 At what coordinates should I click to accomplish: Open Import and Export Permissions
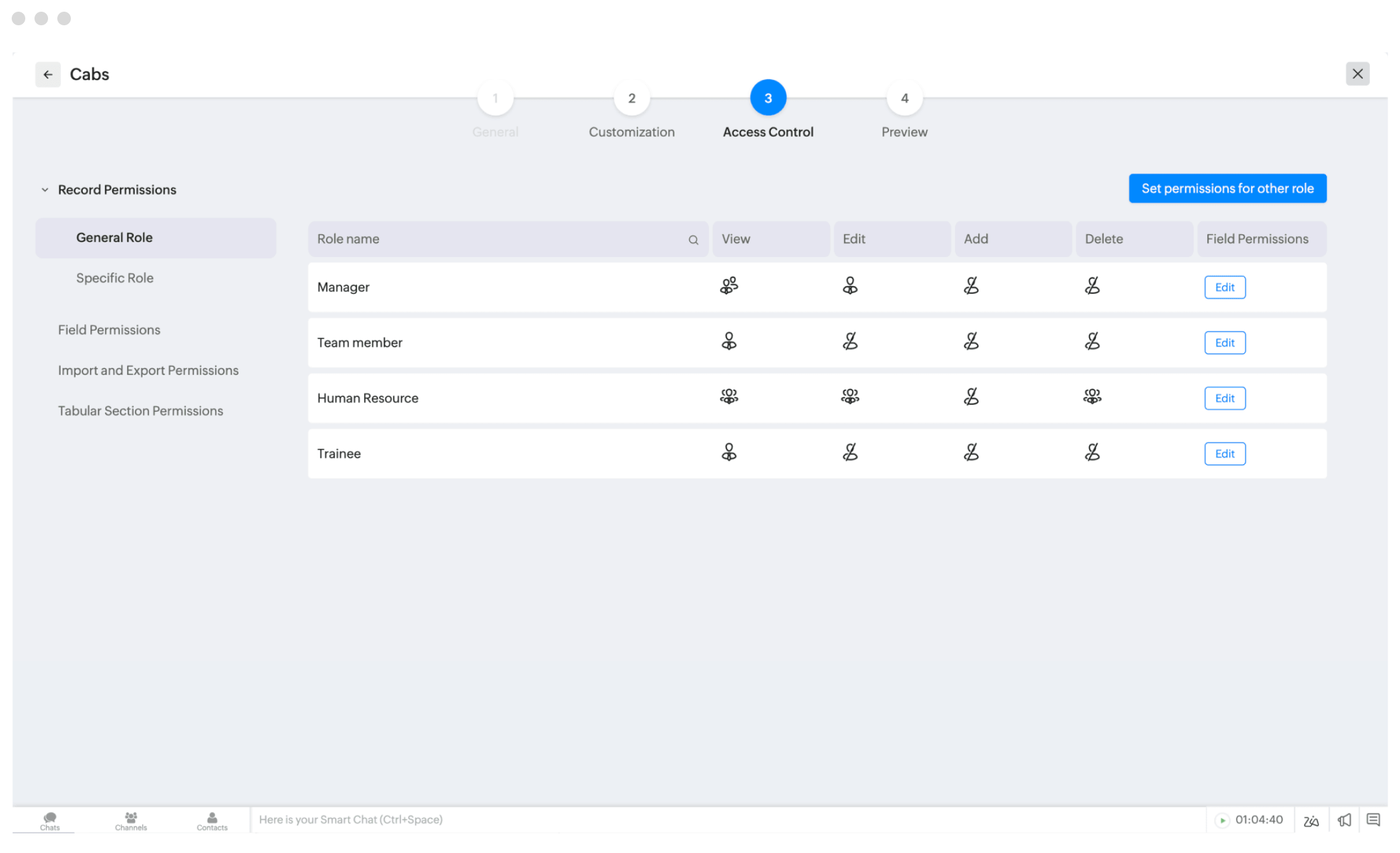coord(148,370)
